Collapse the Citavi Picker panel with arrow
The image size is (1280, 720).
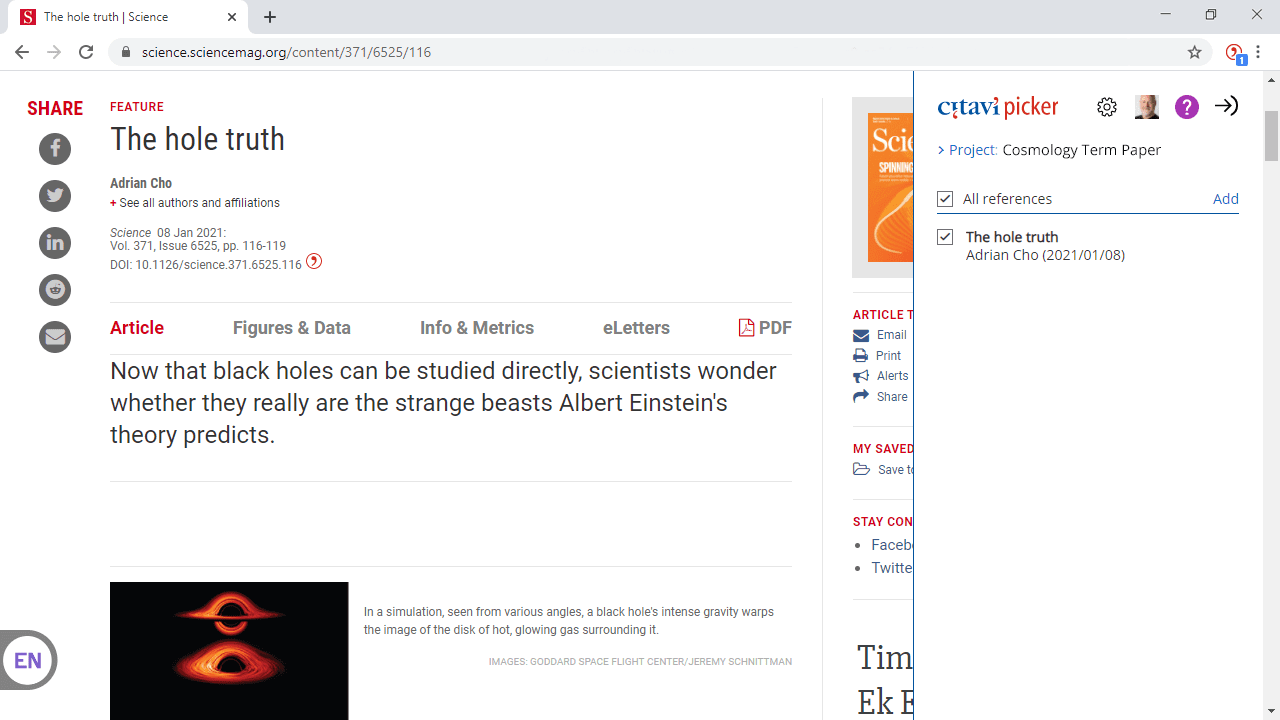pos(1226,106)
